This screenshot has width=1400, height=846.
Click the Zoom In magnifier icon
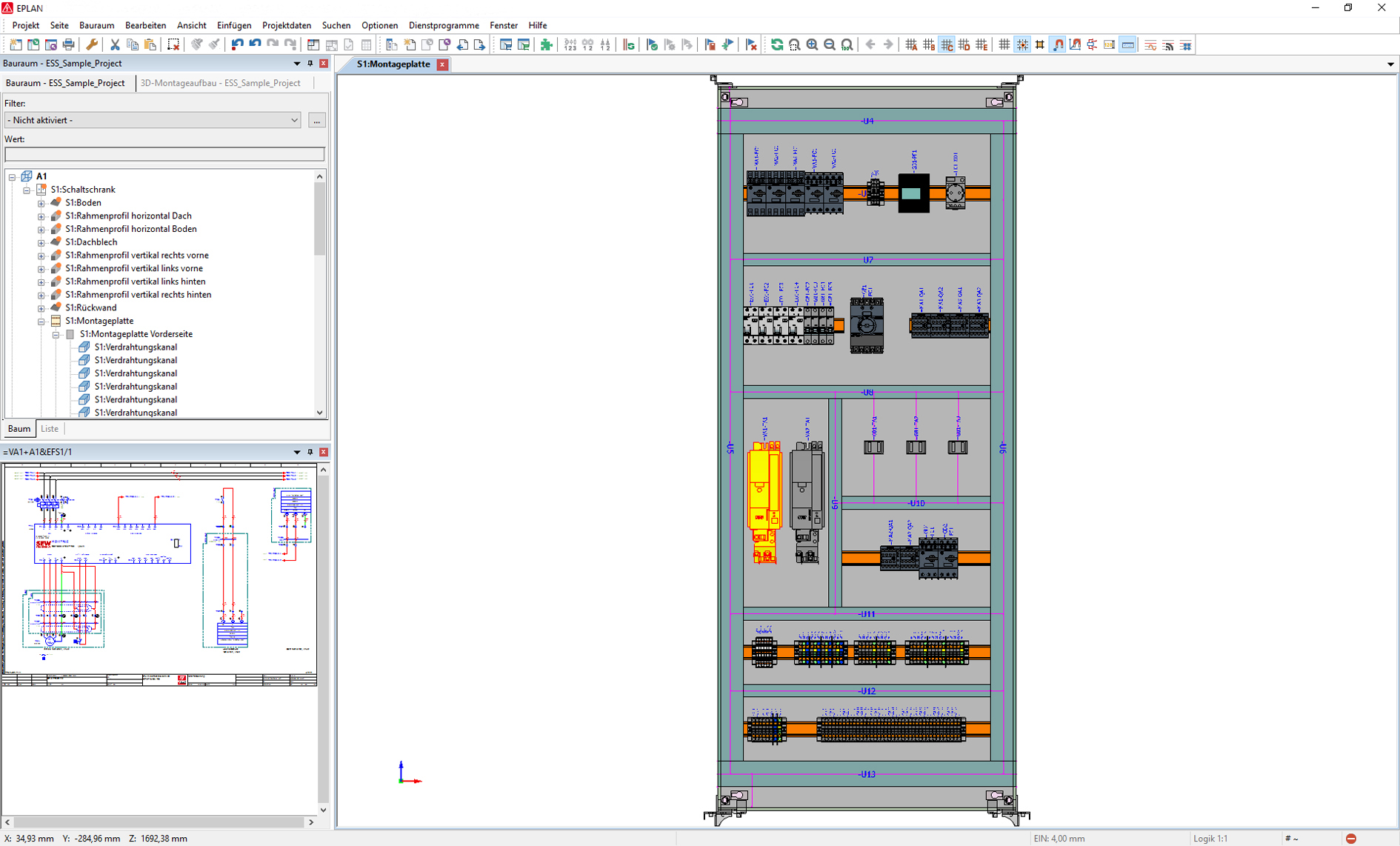point(812,45)
